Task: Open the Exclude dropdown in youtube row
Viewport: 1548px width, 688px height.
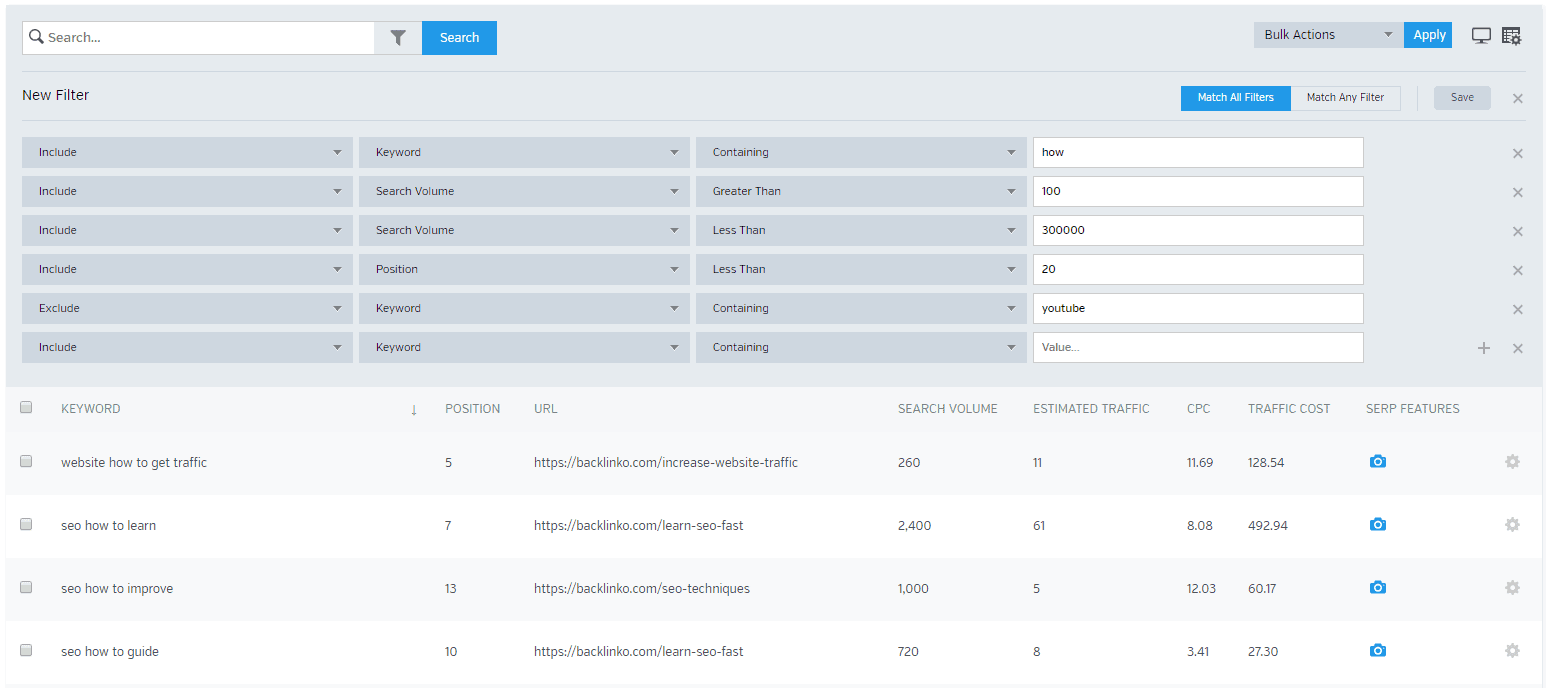Action: click(x=187, y=309)
